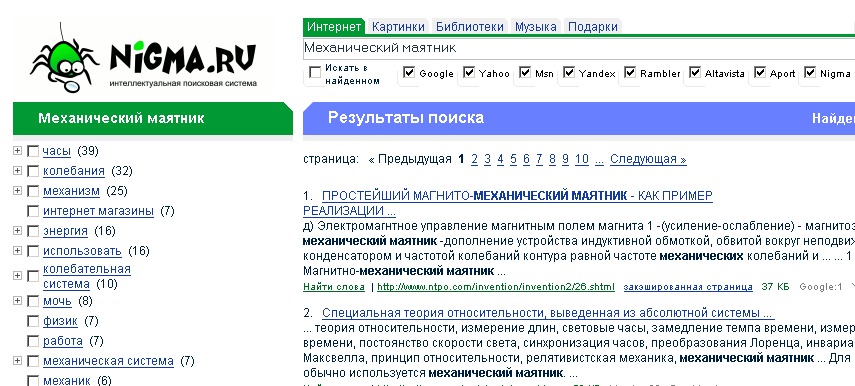
Task: Open the Библиотеки tab
Action: (469, 27)
